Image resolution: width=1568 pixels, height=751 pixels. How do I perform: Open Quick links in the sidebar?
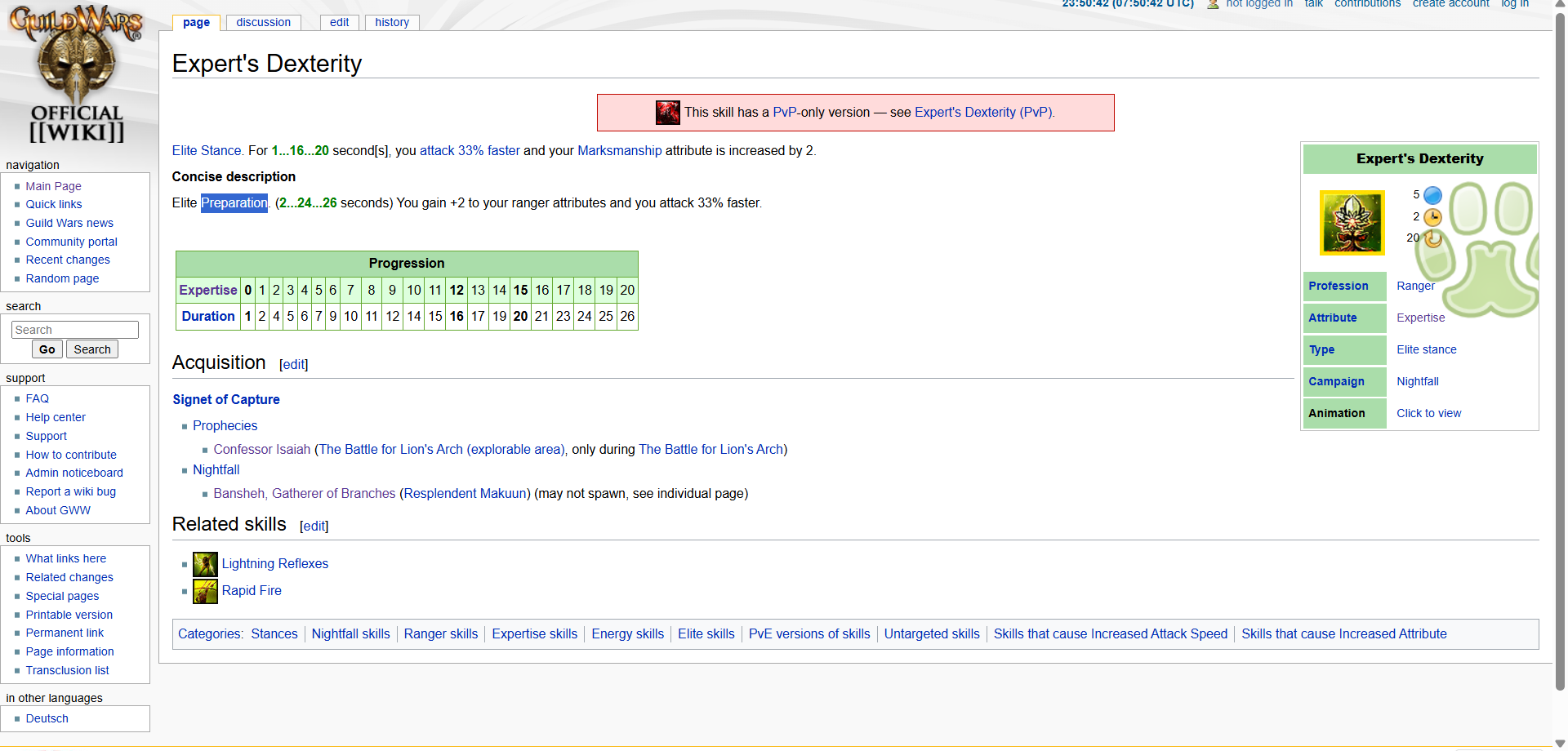[x=53, y=204]
